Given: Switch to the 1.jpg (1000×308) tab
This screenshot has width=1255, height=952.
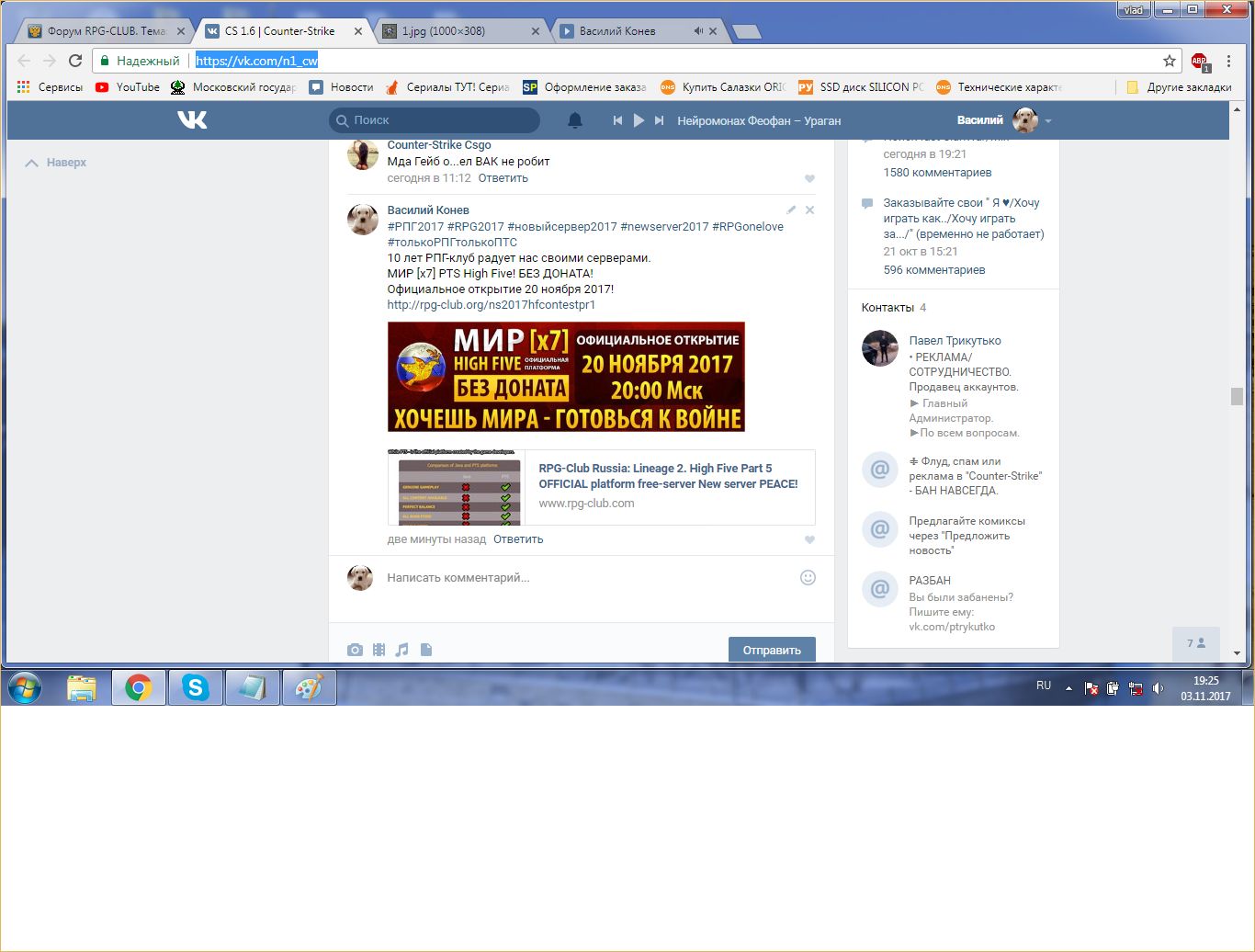Looking at the screenshot, I should pos(460,31).
